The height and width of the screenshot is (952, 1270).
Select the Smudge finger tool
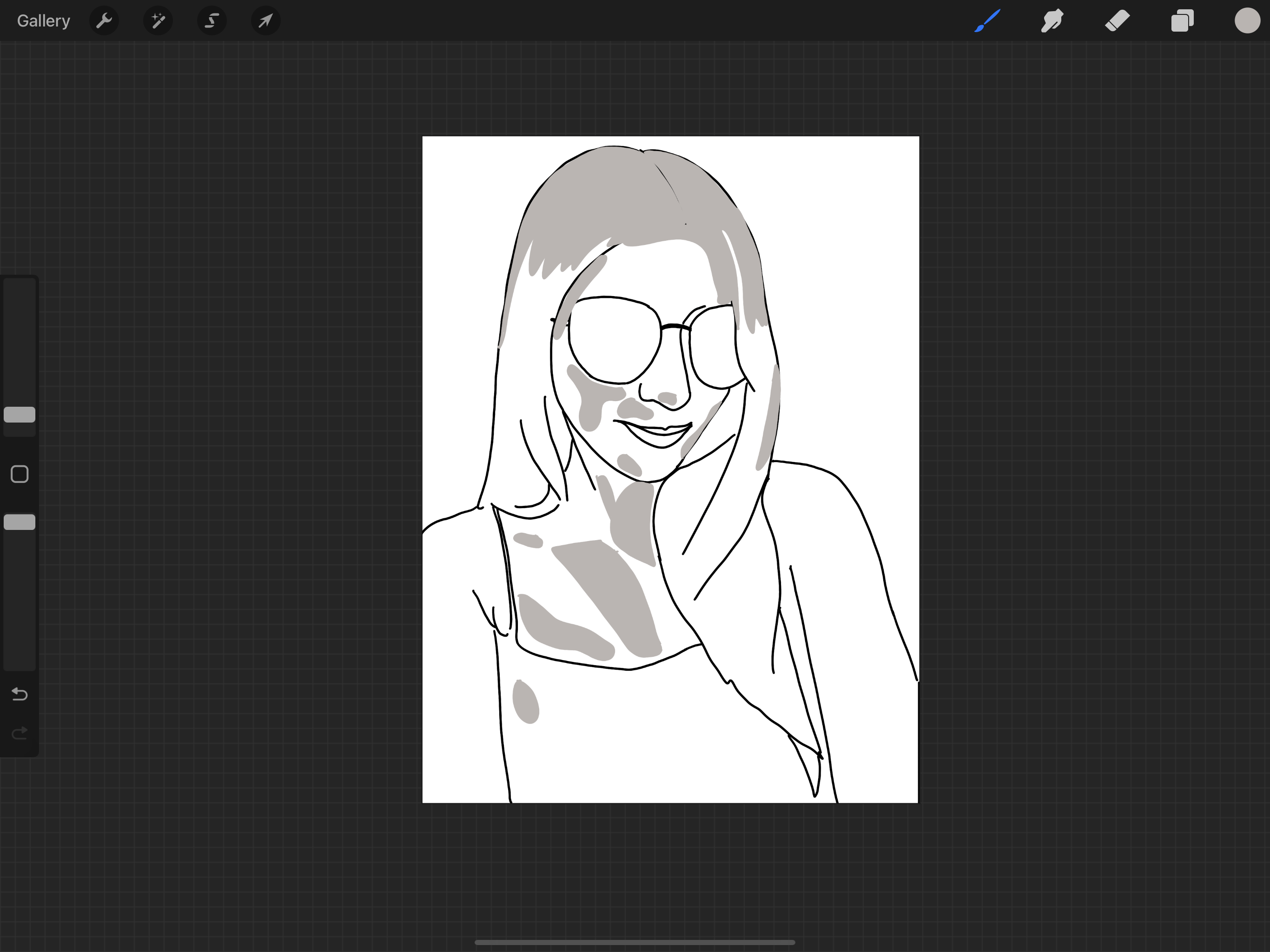(x=1052, y=21)
